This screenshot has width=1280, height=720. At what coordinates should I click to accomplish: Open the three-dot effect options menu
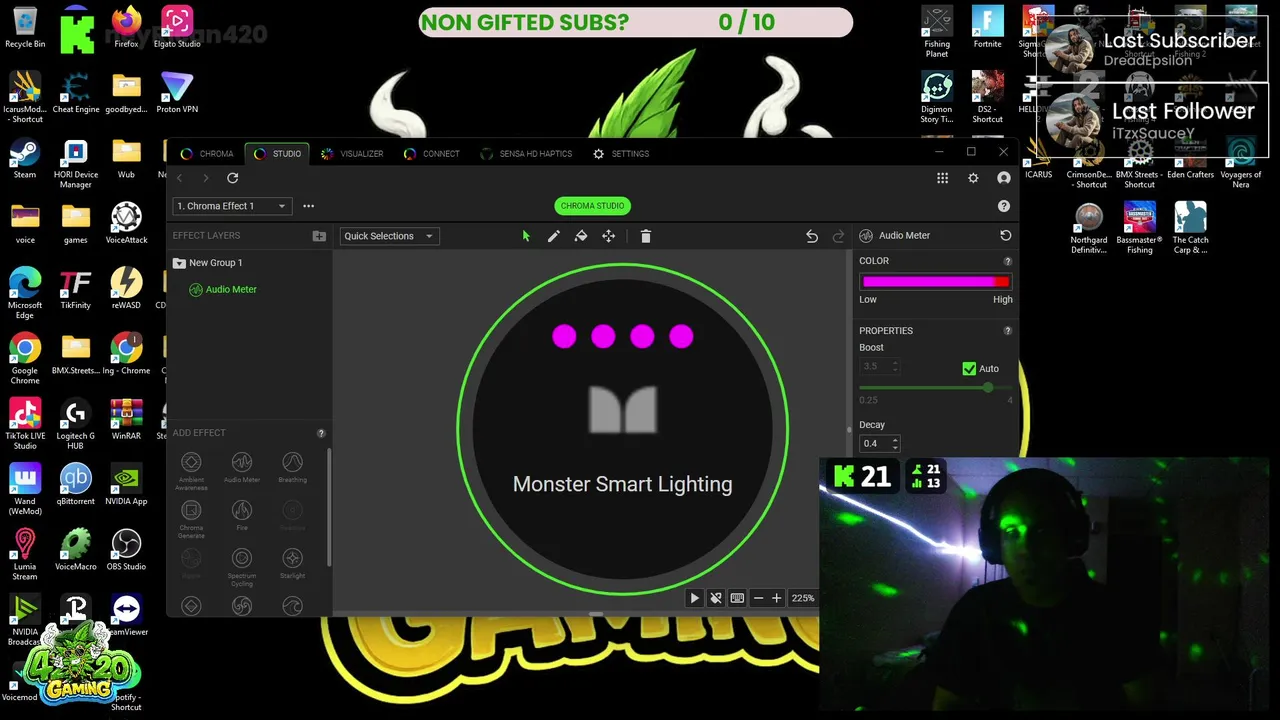coord(309,206)
